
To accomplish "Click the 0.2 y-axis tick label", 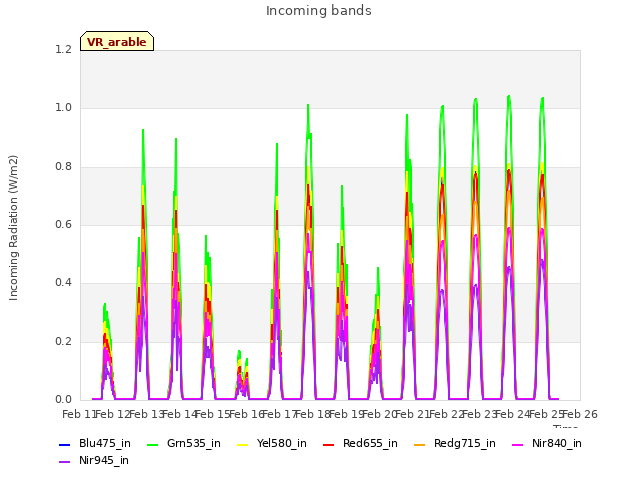I will coord(63,341).
